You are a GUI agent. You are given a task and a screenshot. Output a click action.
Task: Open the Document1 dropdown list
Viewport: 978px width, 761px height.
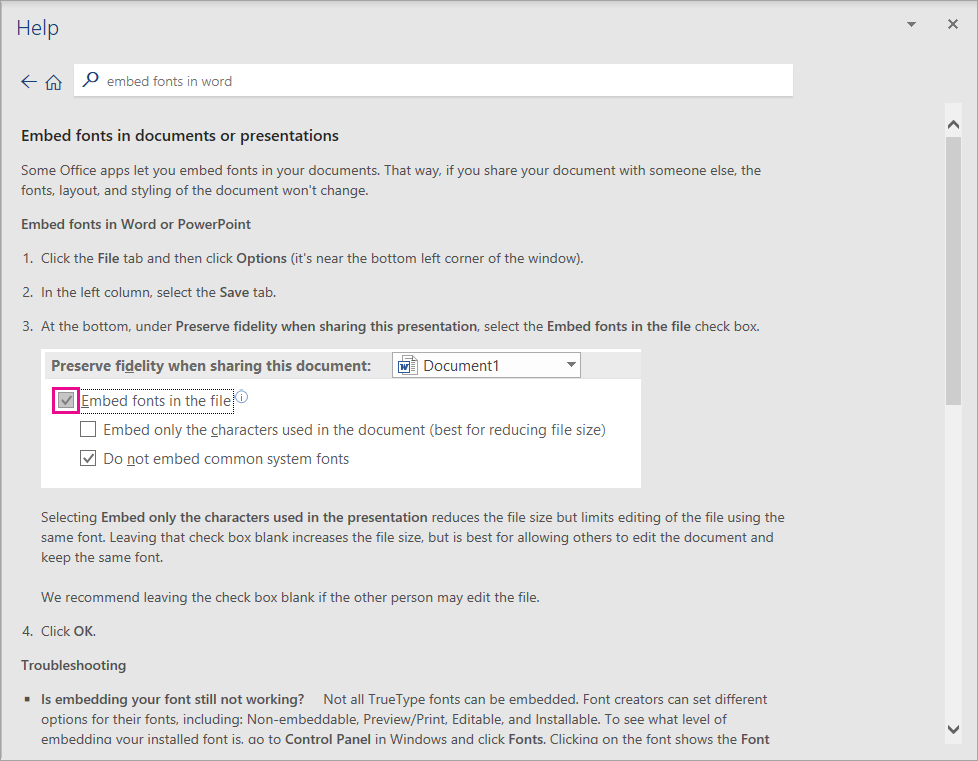point(571,365)
